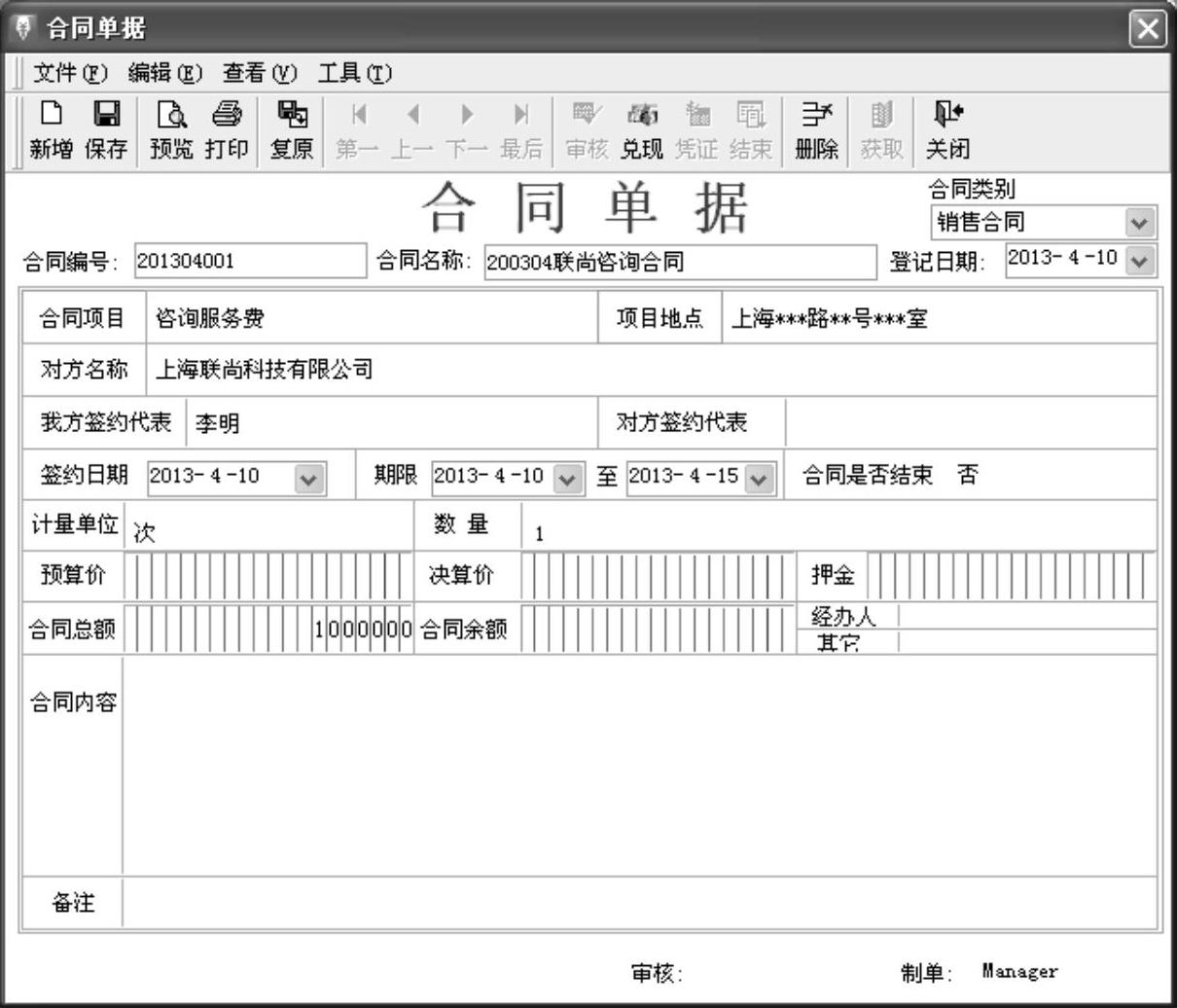
Task: Open the 编辑 (Edit) menu
Action: [x=165, y=73]
